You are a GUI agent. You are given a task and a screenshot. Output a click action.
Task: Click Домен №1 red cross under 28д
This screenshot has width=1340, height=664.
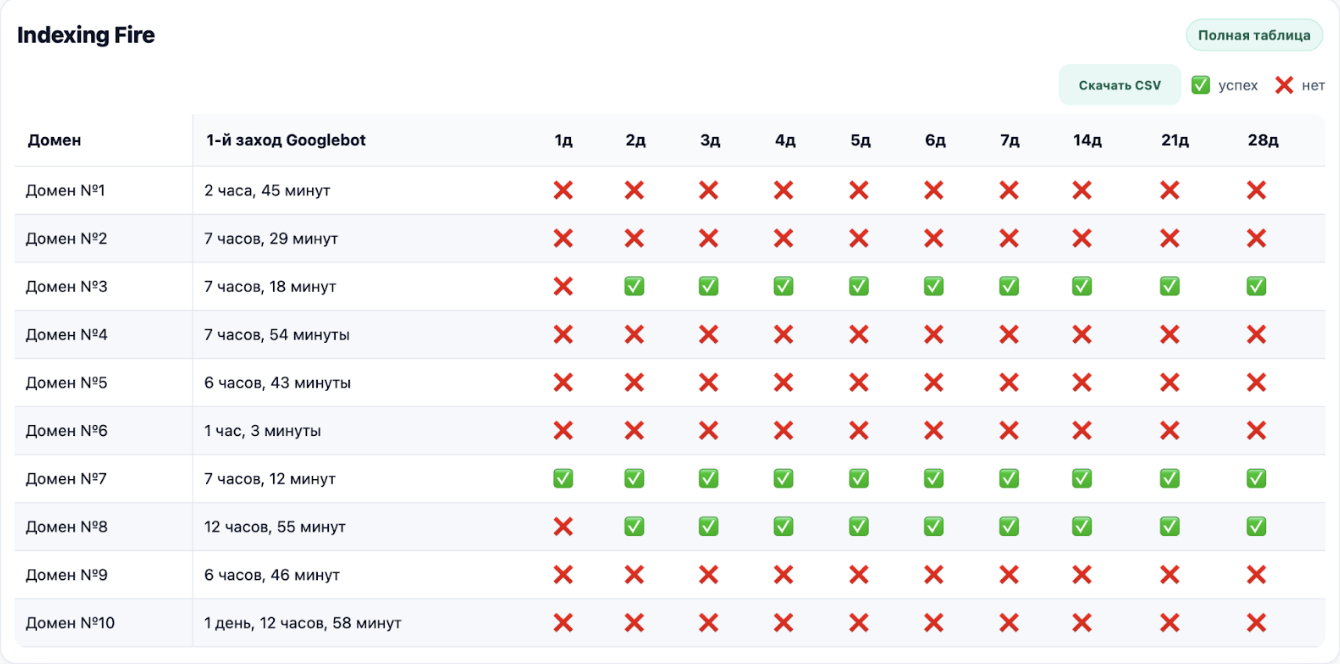pyautogui.click(x=1256, y=190)
